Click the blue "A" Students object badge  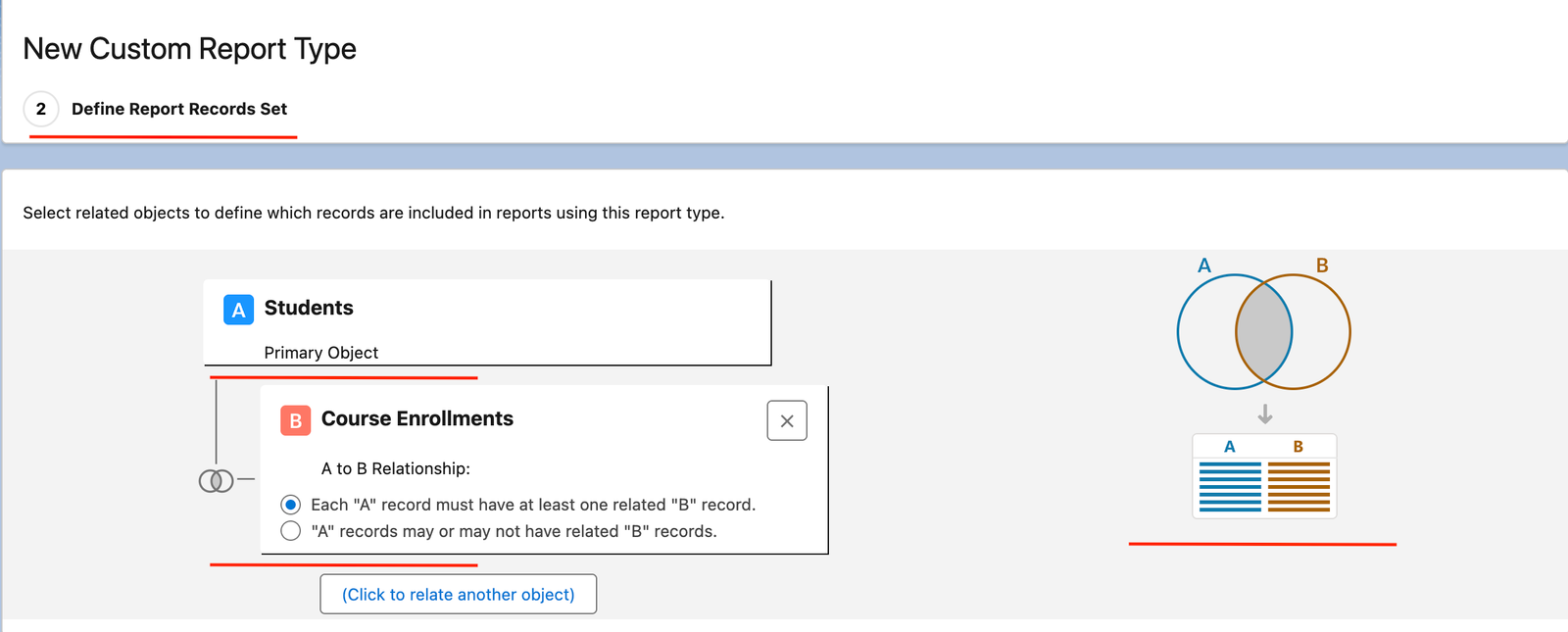click(238, 310)
